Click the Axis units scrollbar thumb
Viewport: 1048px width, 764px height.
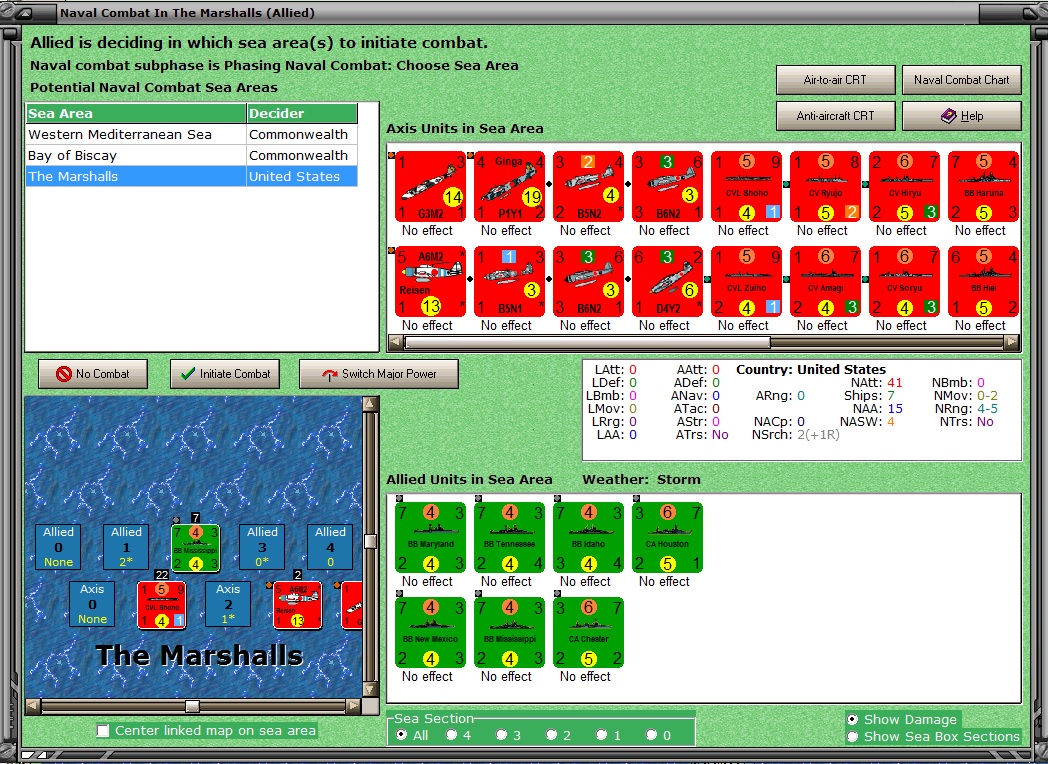tap(587, 342)
